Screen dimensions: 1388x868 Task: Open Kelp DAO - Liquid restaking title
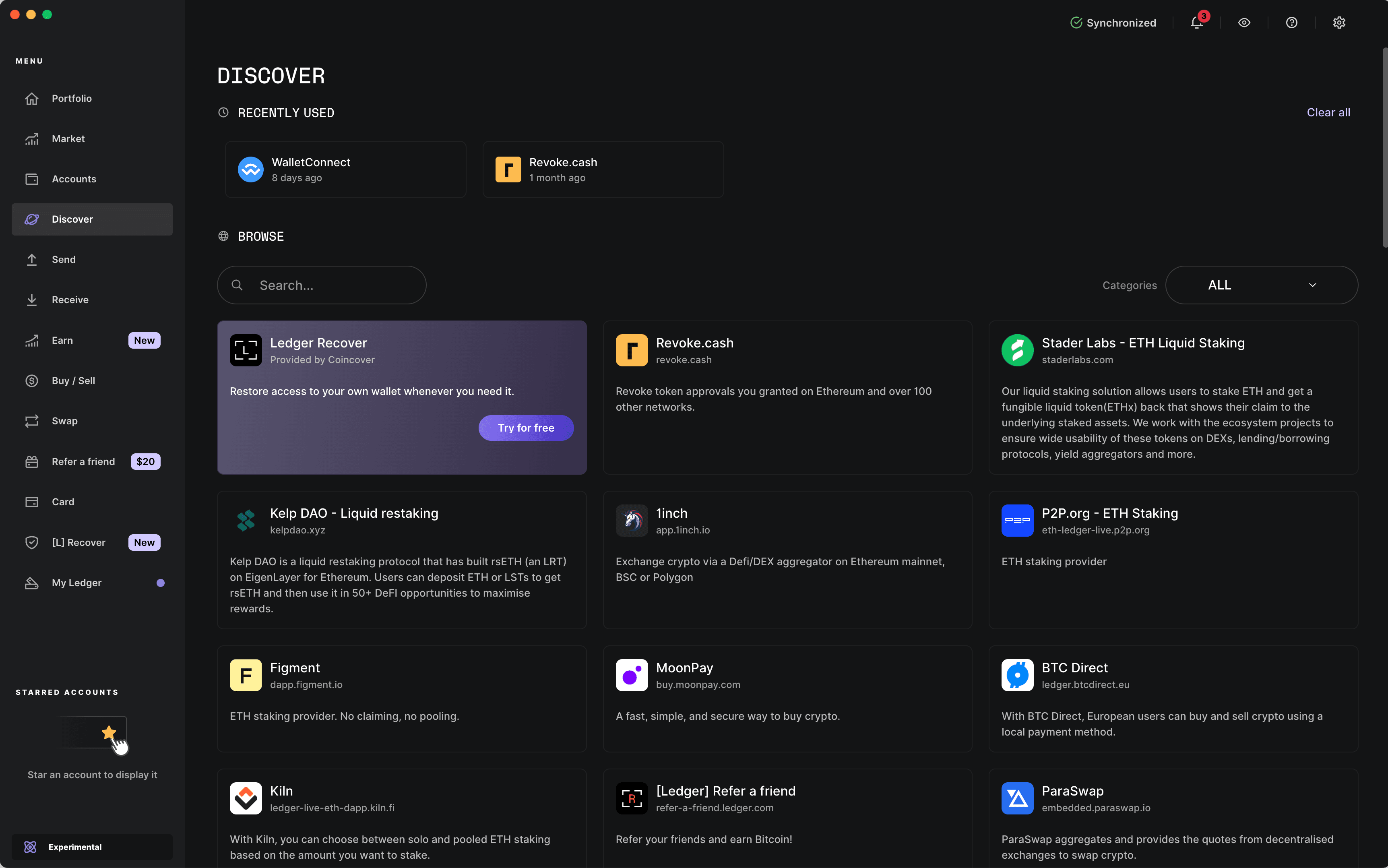[x=354, y=513]
